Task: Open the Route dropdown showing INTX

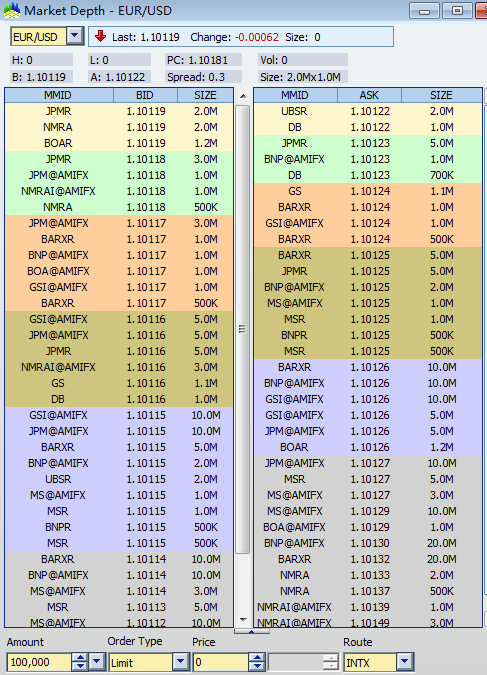Action: pyautogui.click(x=404, y=661)
